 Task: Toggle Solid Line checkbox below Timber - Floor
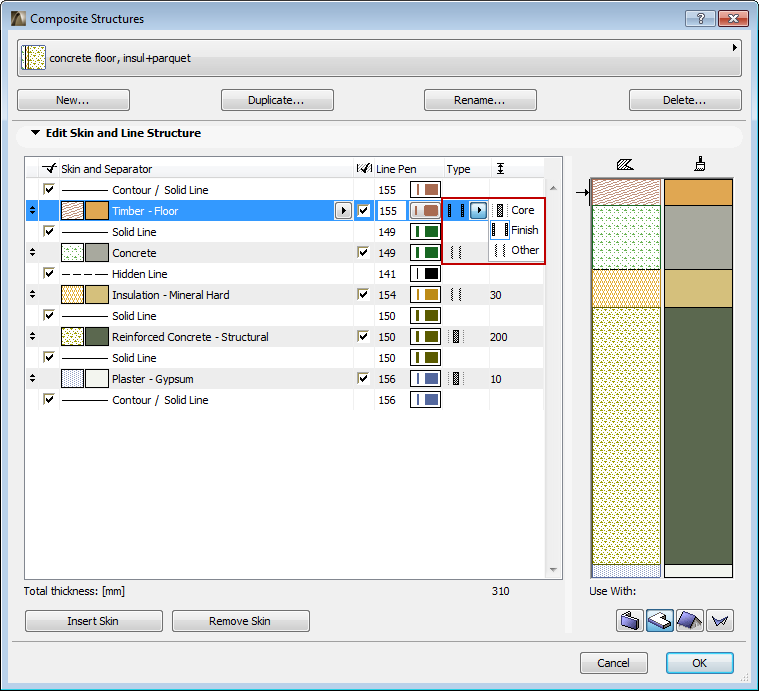(x=49, y=231)
